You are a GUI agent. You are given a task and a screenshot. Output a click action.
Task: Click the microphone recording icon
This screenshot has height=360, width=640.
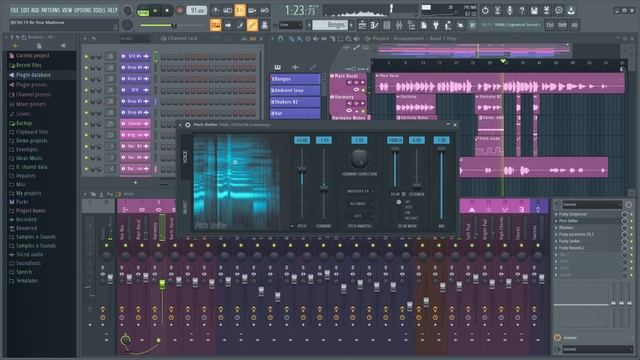pos(510,10)
